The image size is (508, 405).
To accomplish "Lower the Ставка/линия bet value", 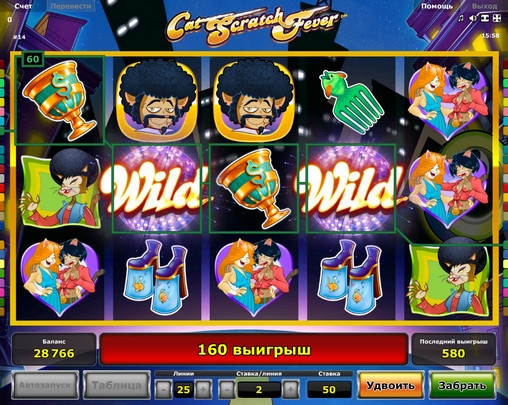I will (227, 389).
